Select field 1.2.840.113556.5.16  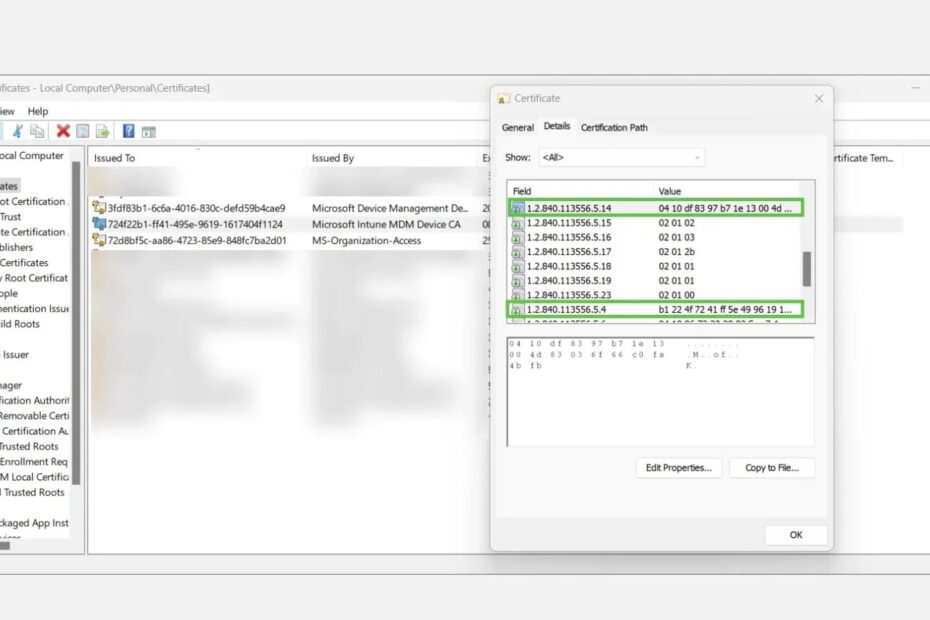pos(655,237)
